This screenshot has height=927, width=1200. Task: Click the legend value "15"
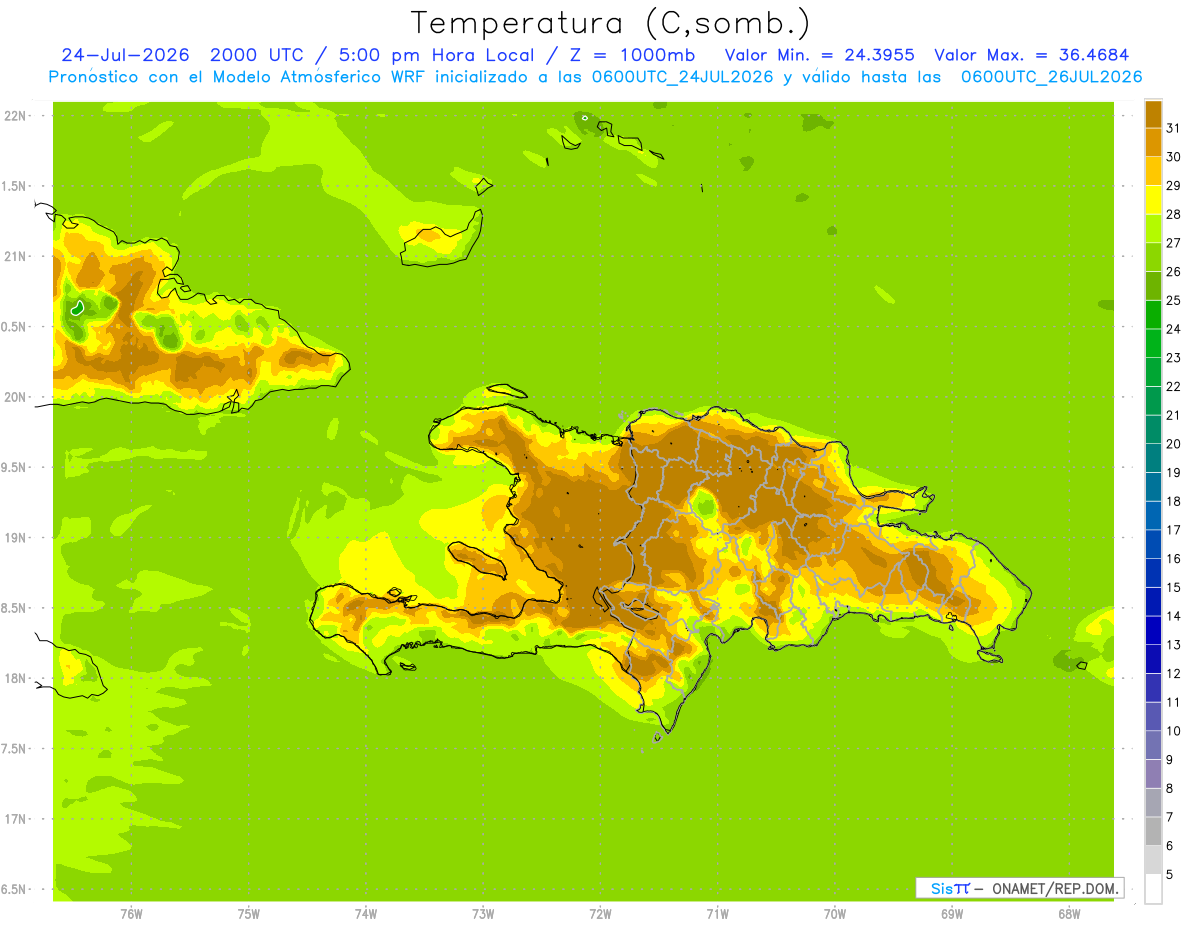[1174, 587]
